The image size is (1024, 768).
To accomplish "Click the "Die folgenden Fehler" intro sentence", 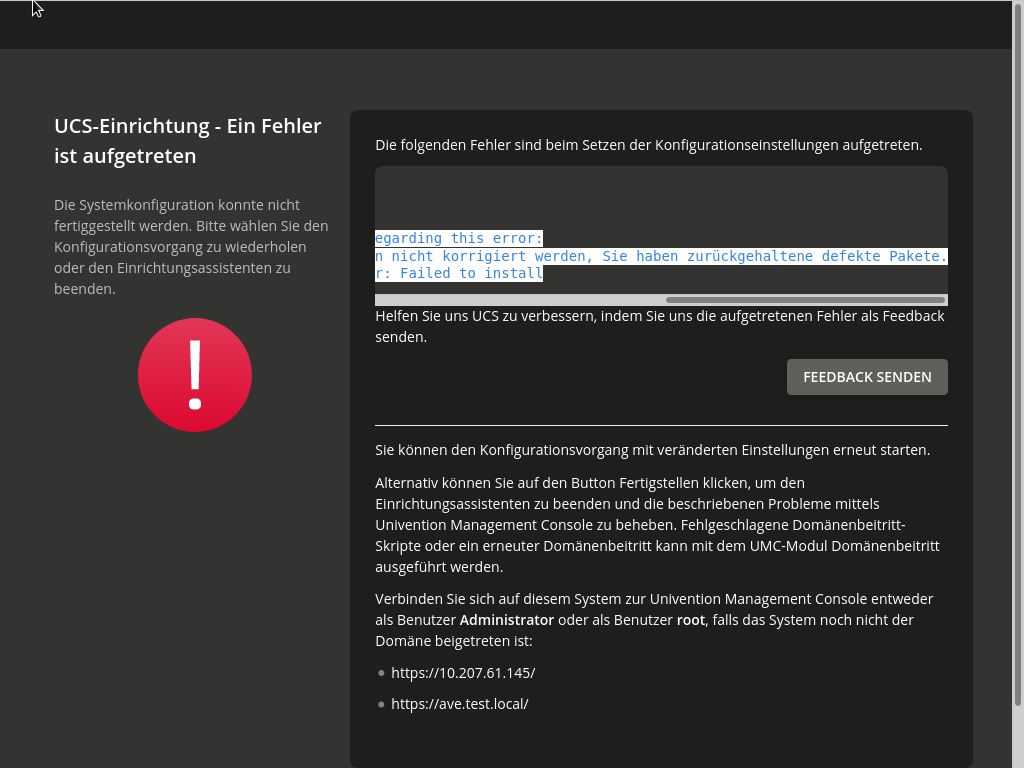I will (x=648, y=145).
